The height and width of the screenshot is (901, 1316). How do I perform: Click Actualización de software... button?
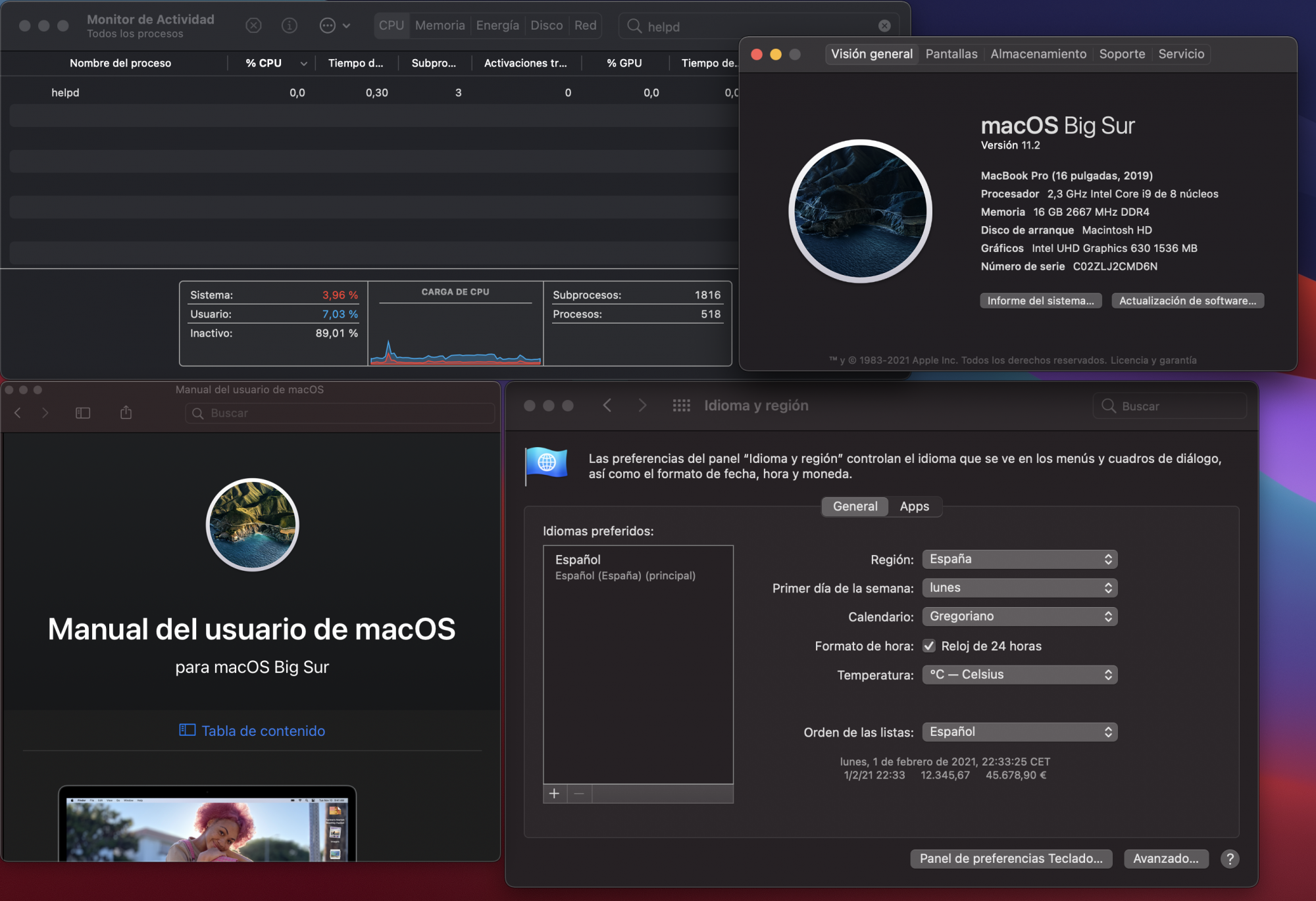[x=1188, y=301]
